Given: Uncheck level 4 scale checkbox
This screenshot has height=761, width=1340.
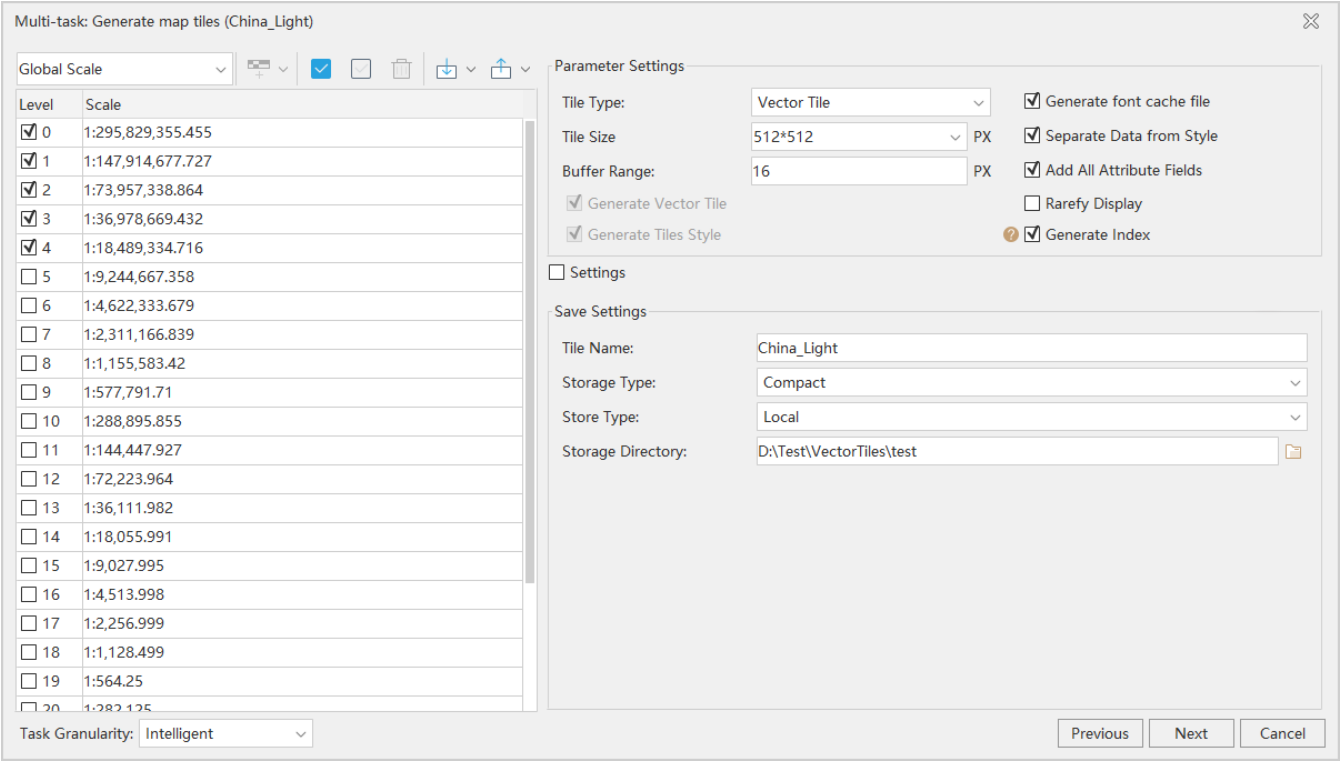Looking at the screenshot, I should tap(28, 248).
